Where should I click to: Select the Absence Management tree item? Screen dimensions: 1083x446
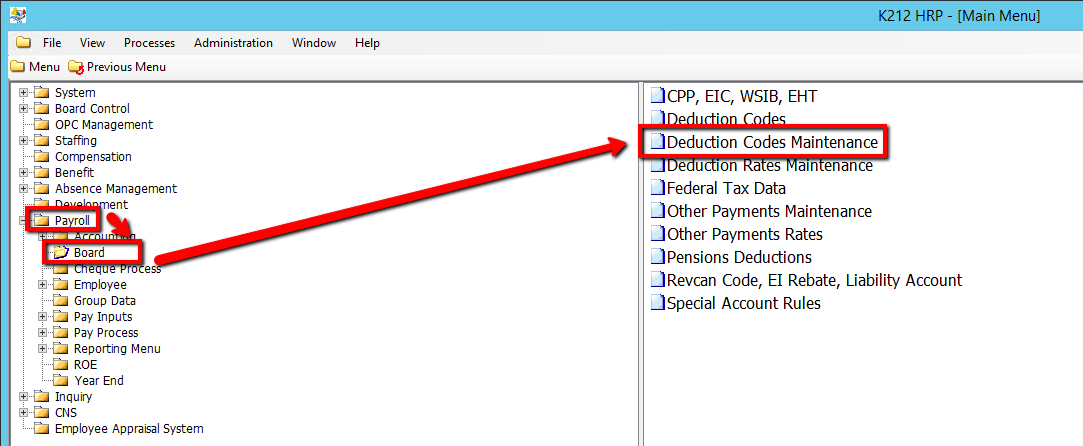(115, 189)
